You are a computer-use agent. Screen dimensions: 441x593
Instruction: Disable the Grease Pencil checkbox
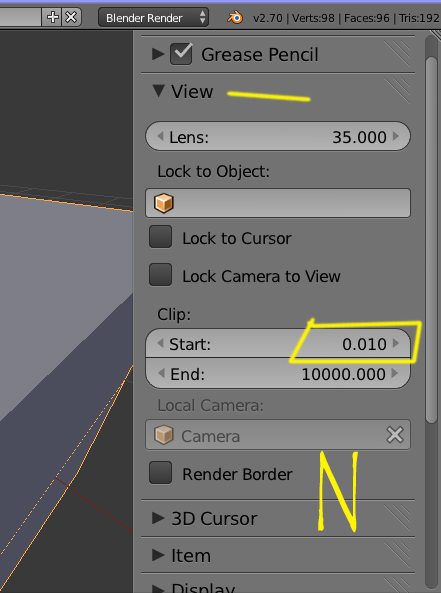tap(181, 54)
